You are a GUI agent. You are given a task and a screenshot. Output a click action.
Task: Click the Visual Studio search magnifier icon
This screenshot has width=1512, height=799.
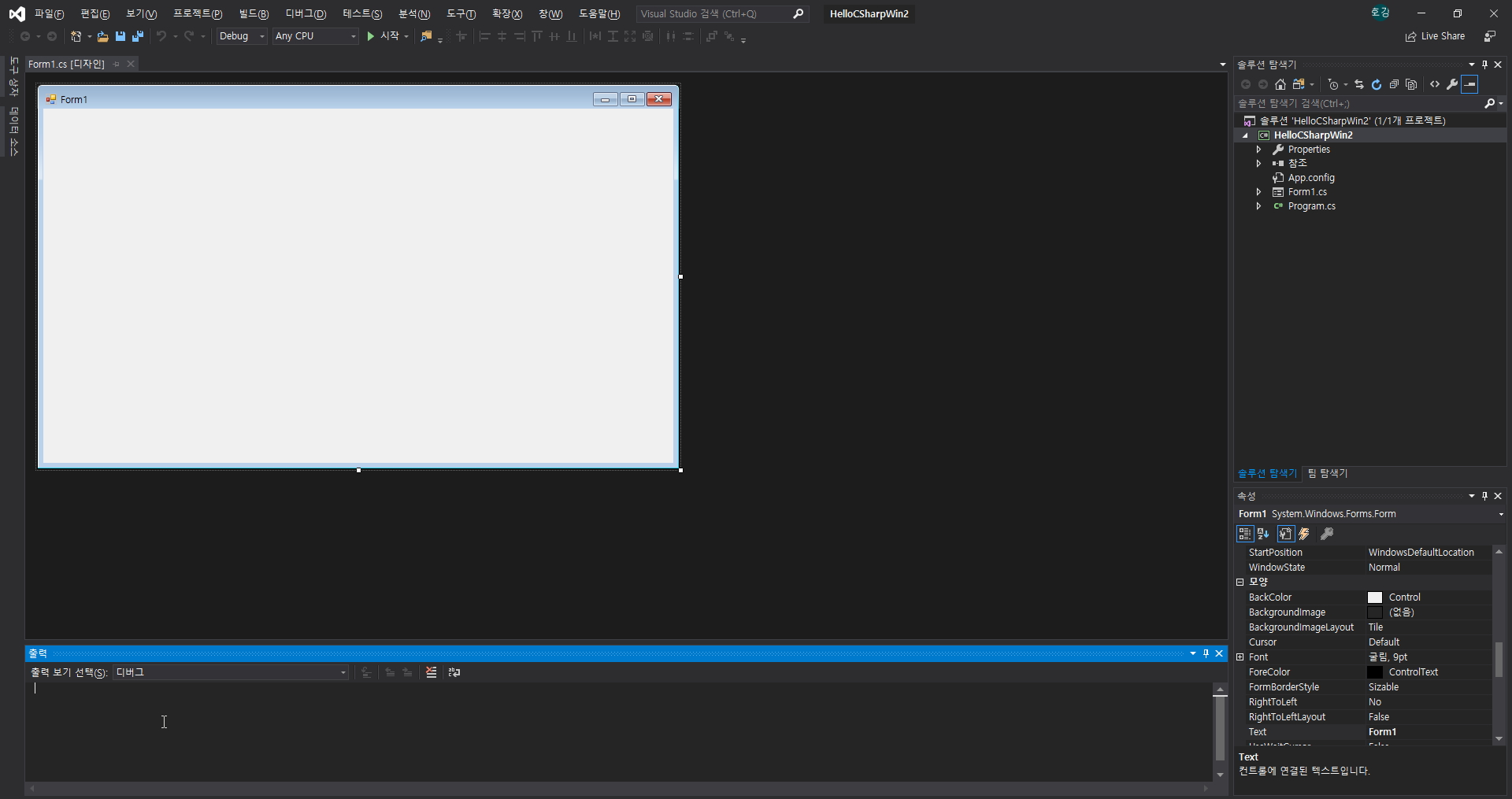click(x=798, y=13)
